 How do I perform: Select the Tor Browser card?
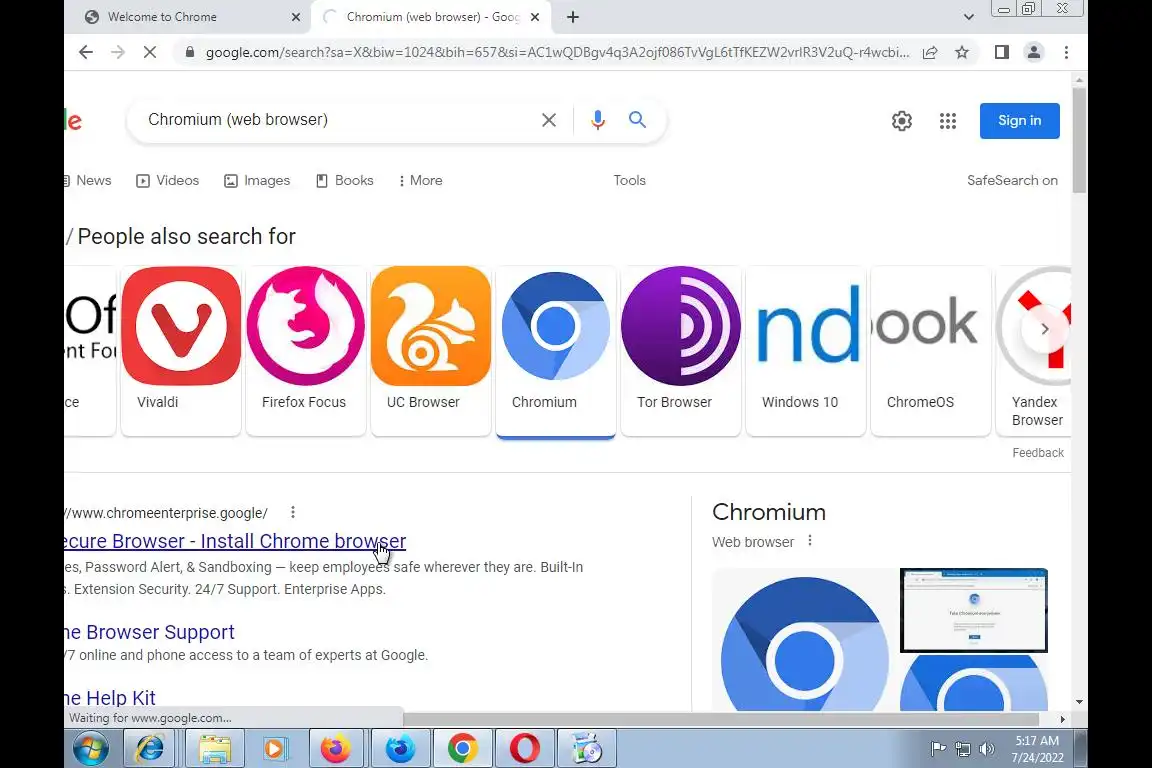[680, 351]
